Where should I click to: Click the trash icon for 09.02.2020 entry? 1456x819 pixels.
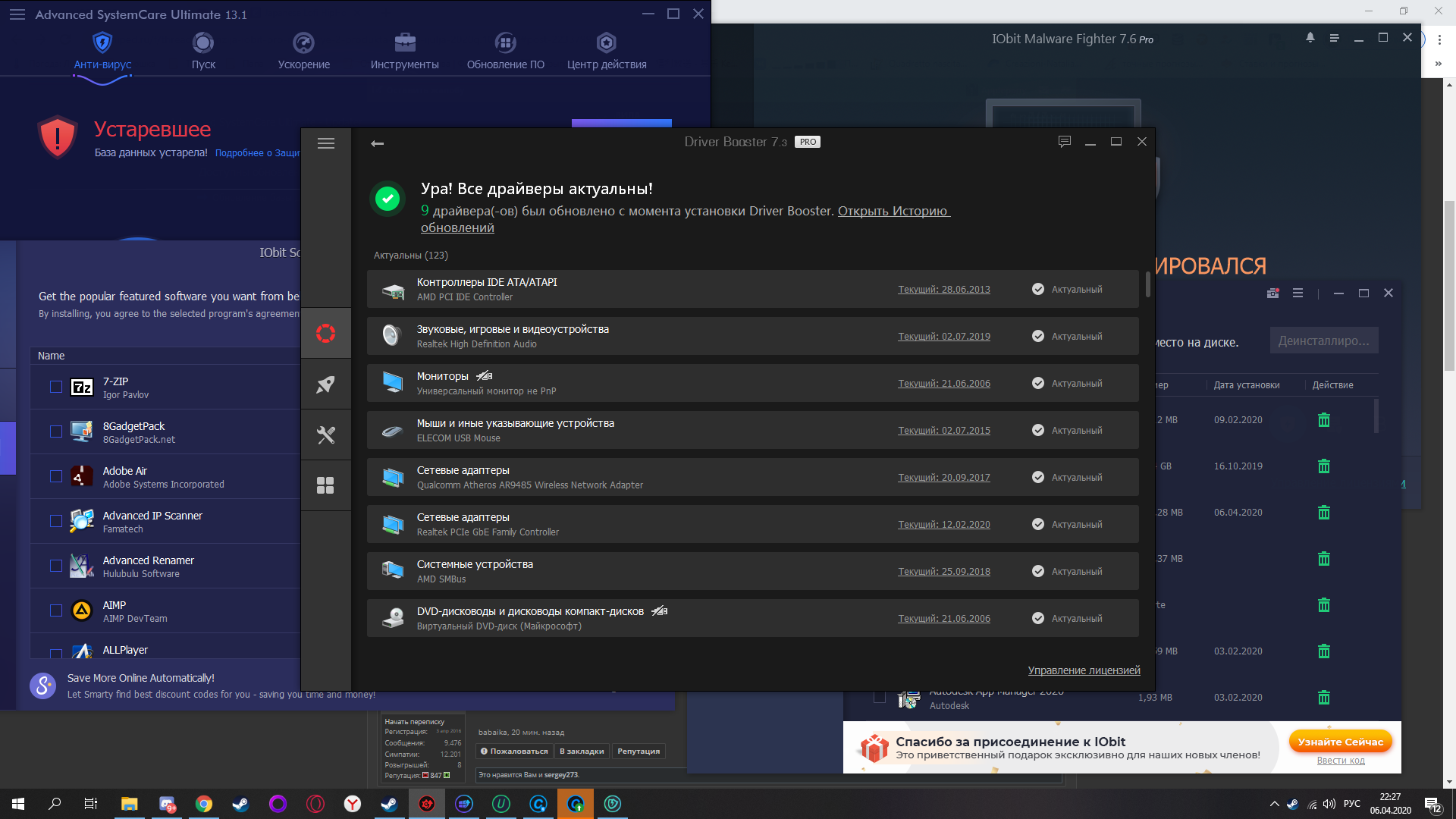coord(1324,420)
